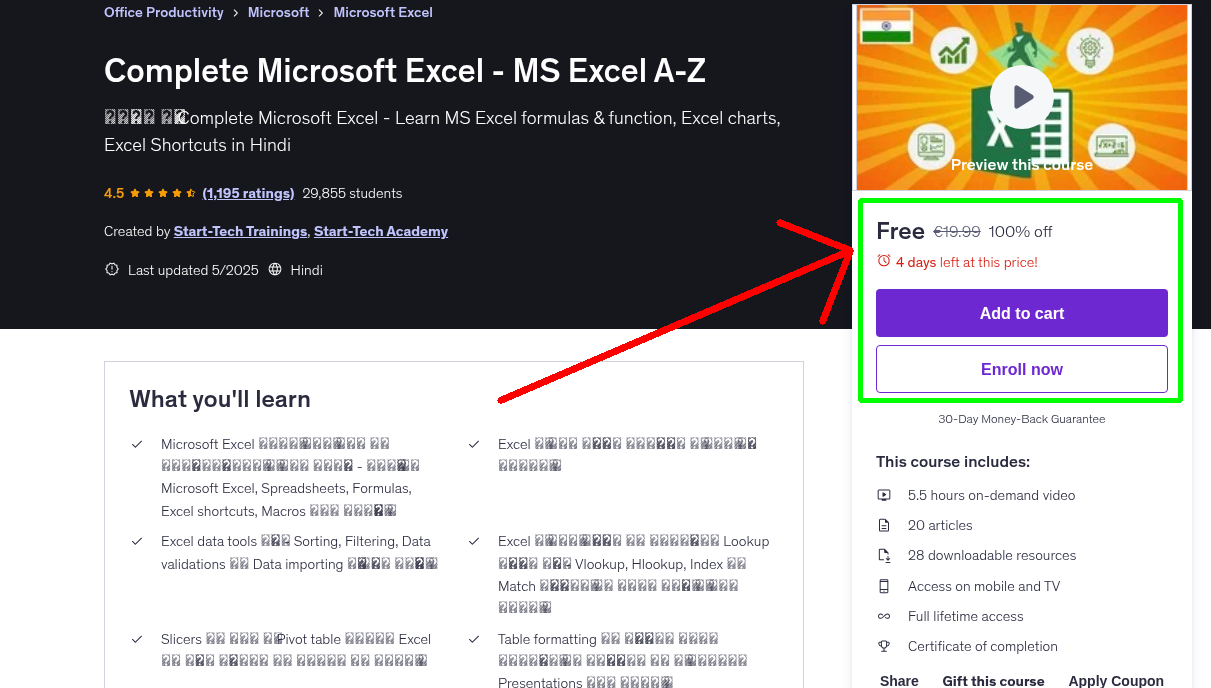Click the This course includes heading

pyautogui.click(x=953, y=462)
